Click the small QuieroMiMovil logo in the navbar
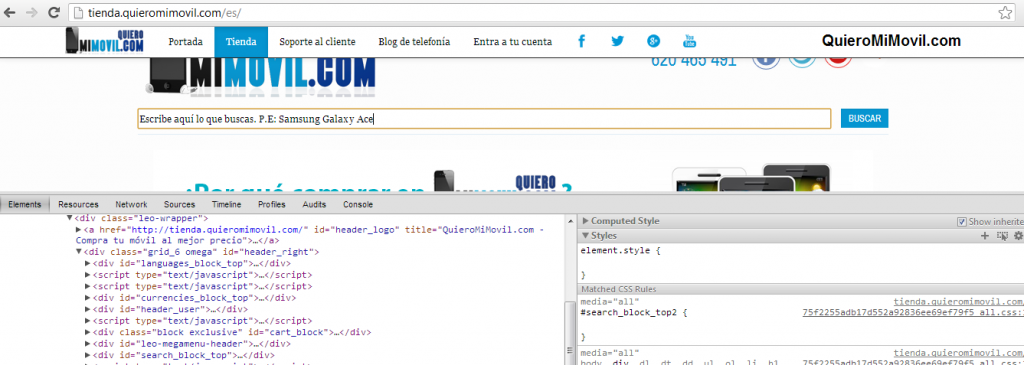 point(105,41)
